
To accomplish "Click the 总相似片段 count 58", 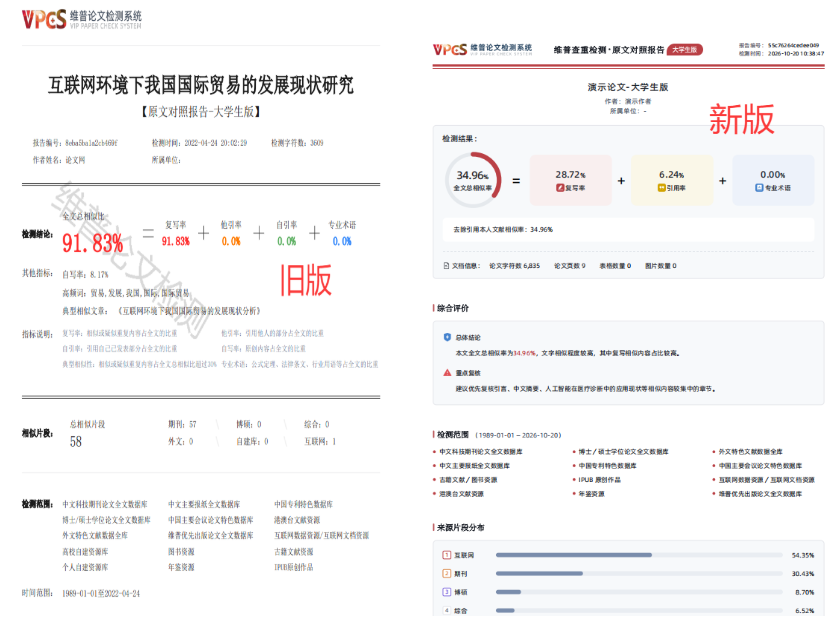I will coord(76,442).
